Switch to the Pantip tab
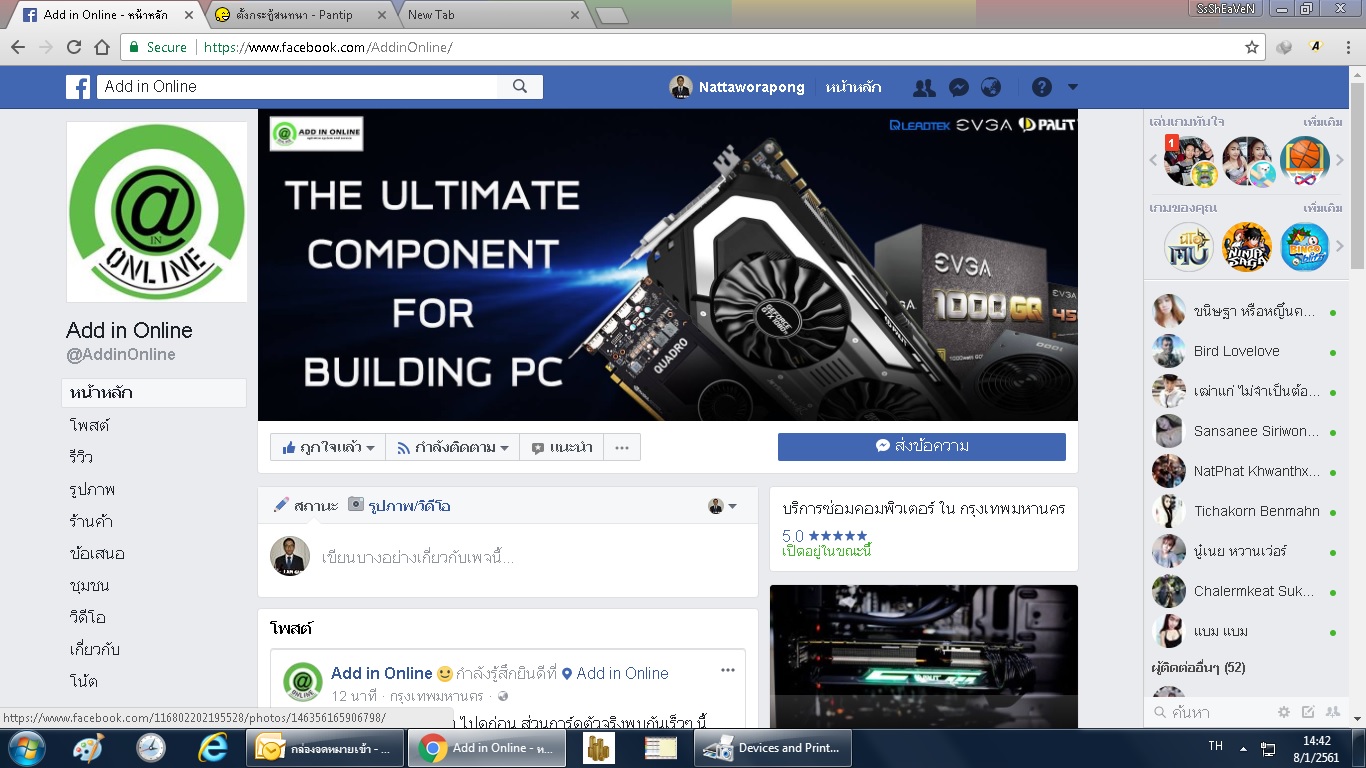The width and height of the screenshot is (1366, 768). (300, 15)
